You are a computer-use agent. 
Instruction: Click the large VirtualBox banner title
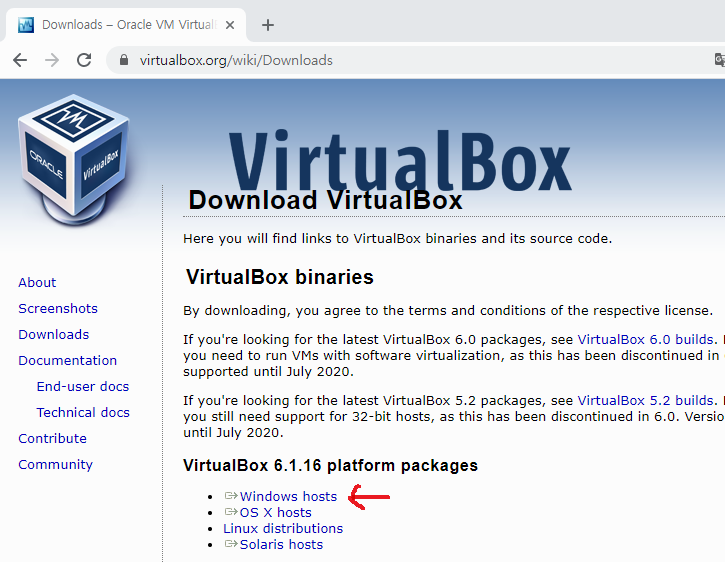400,160
